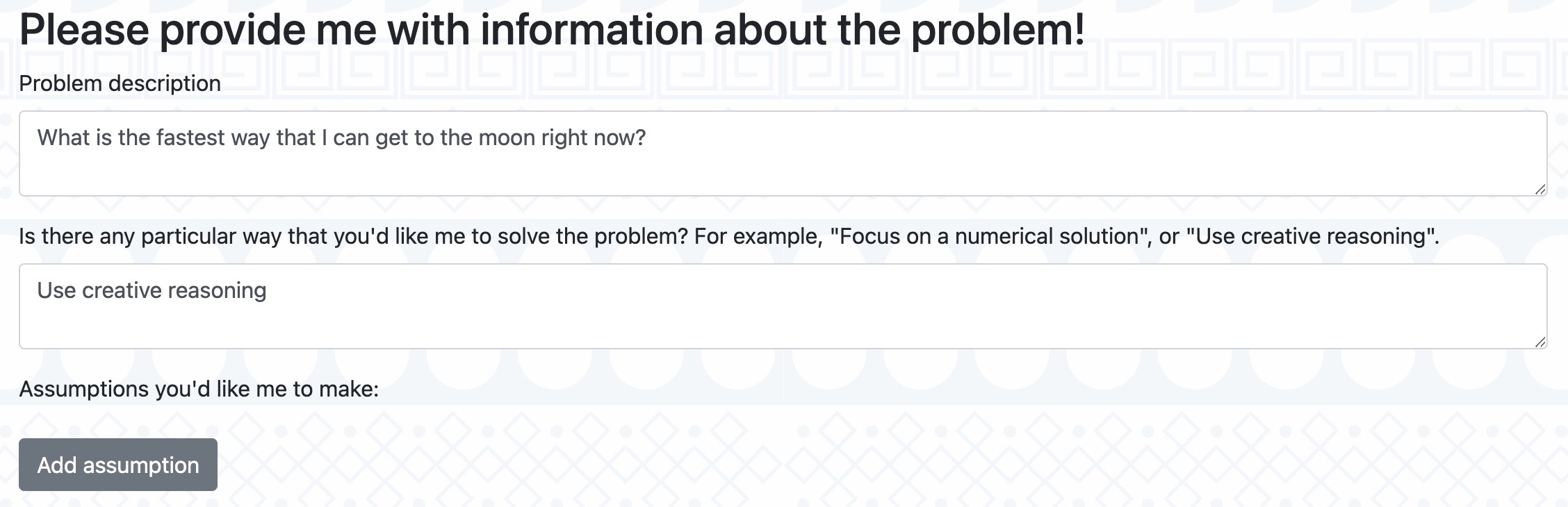Viewport: 1568px width, 507px height.
Task: Click the word 'problem!' in the heading
Action: tap(998, 31)
